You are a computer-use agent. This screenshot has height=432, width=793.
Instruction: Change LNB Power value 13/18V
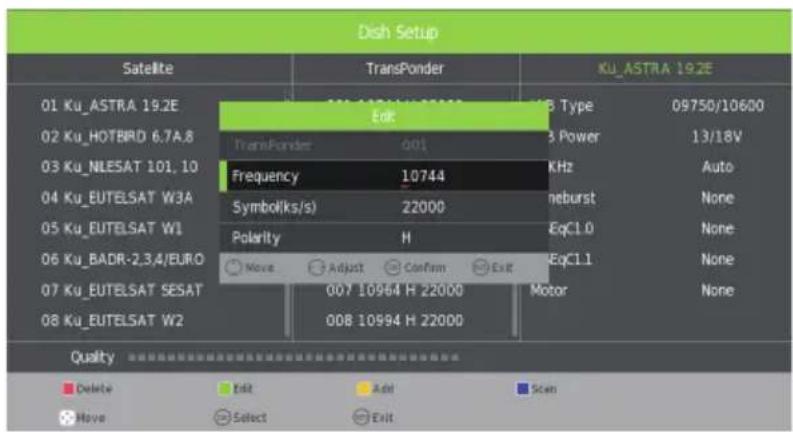(x=717, y=137)
